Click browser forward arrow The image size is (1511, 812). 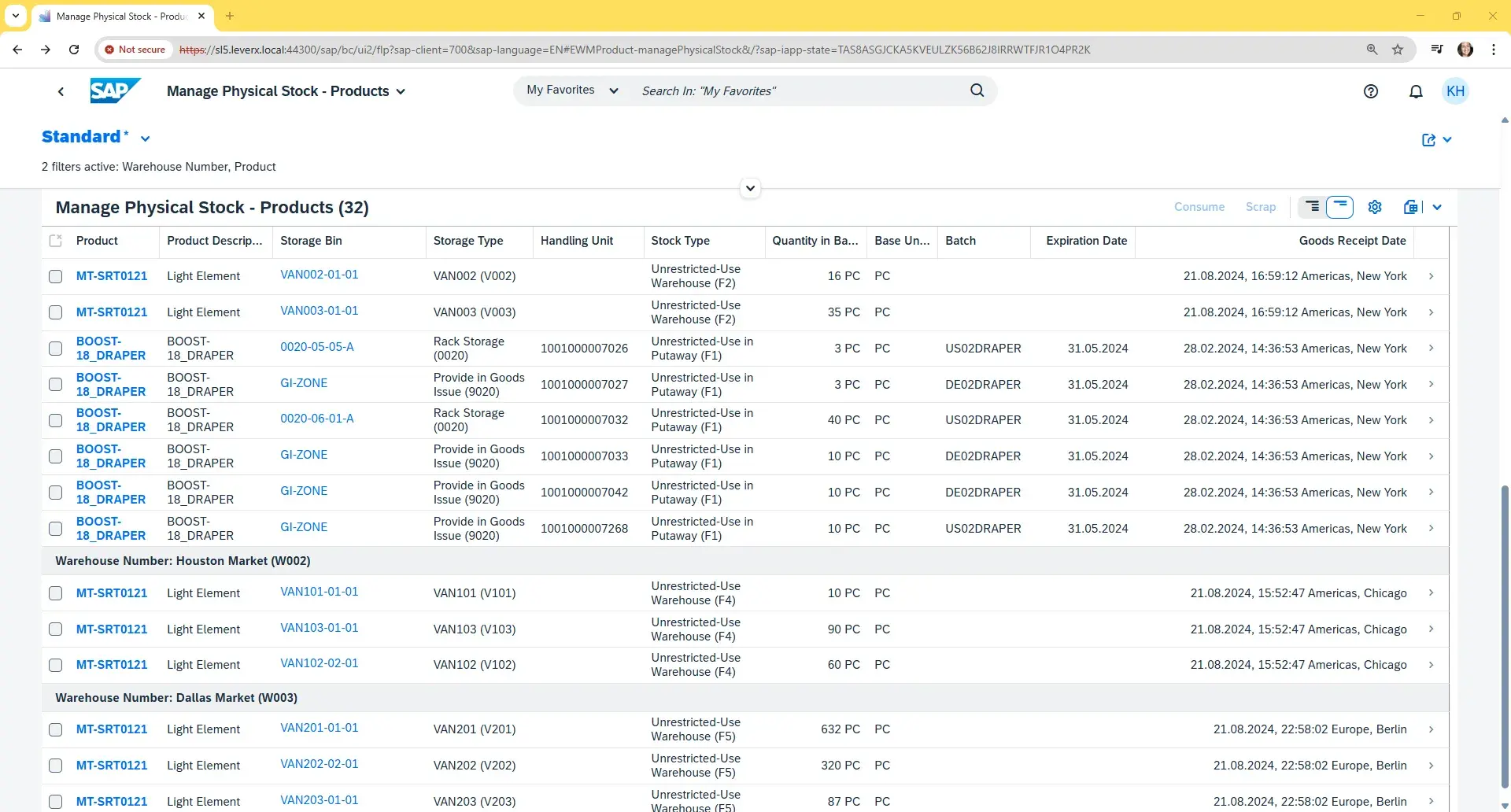(46, 50)
